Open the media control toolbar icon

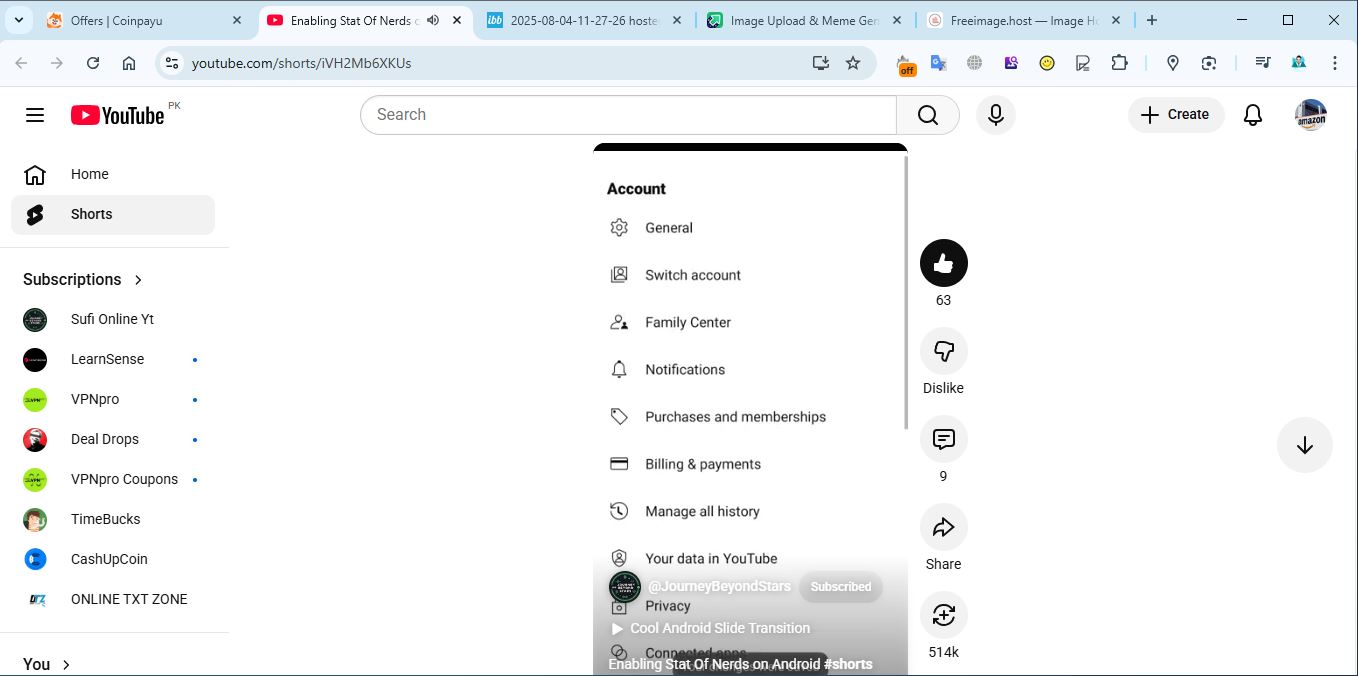pyautogui.click(x=1263, y=63)
